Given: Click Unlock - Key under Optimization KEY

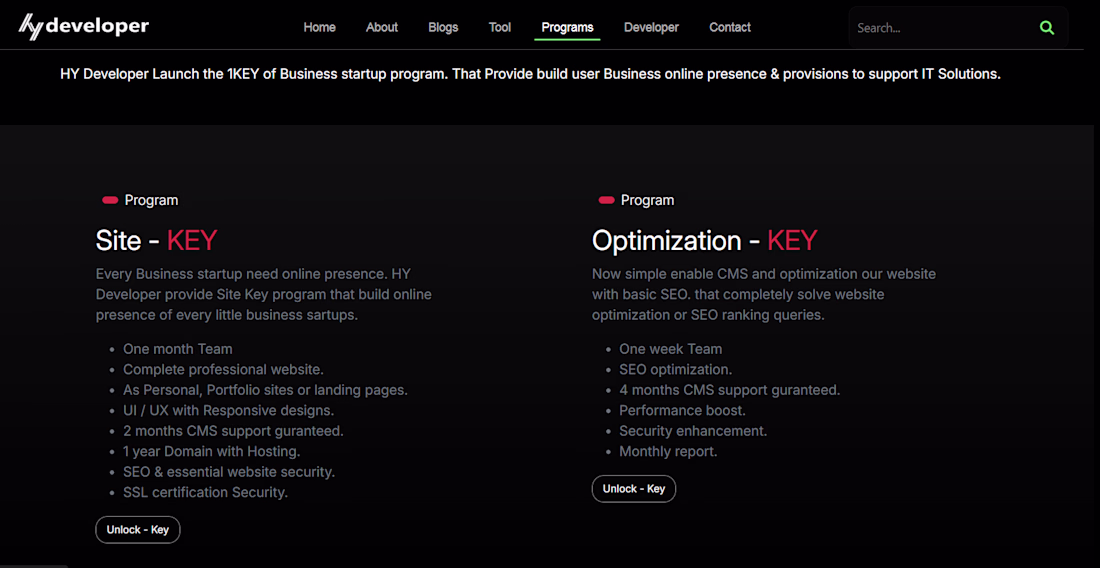Looking at the screenshot, I should tap(633, 489).
